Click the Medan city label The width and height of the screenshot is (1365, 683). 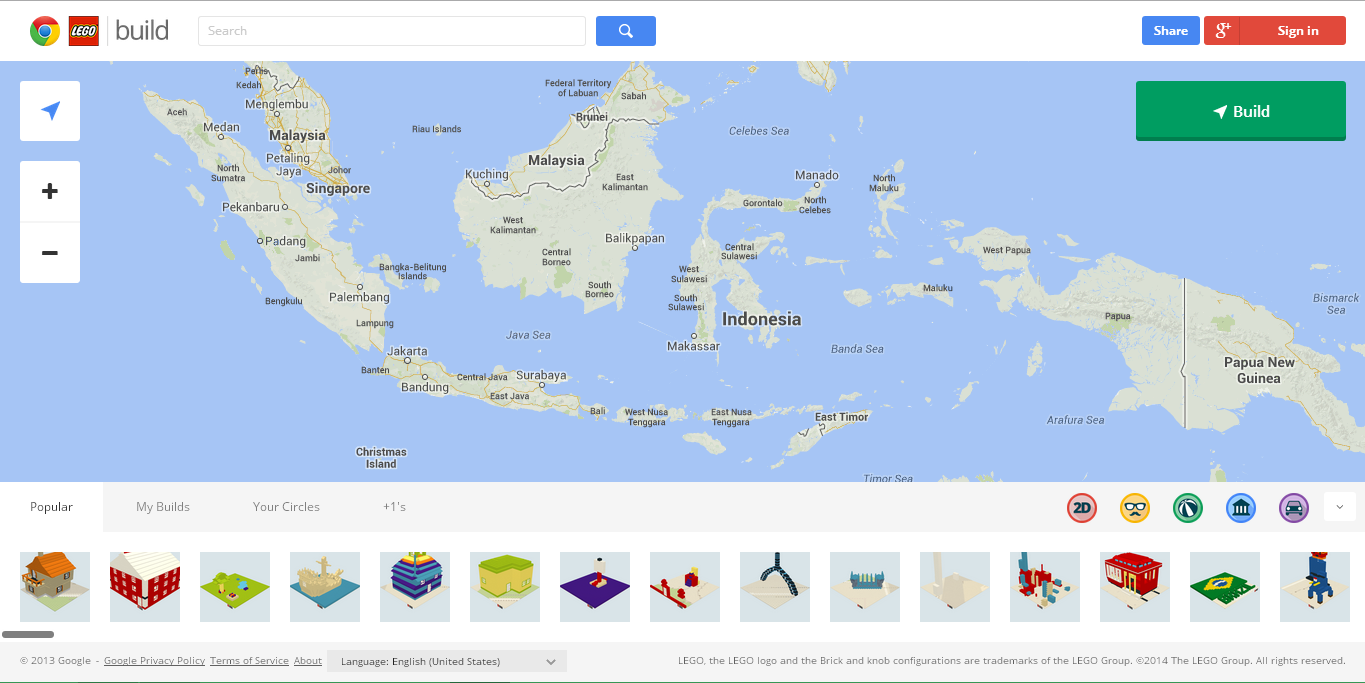tap(221, 127)
